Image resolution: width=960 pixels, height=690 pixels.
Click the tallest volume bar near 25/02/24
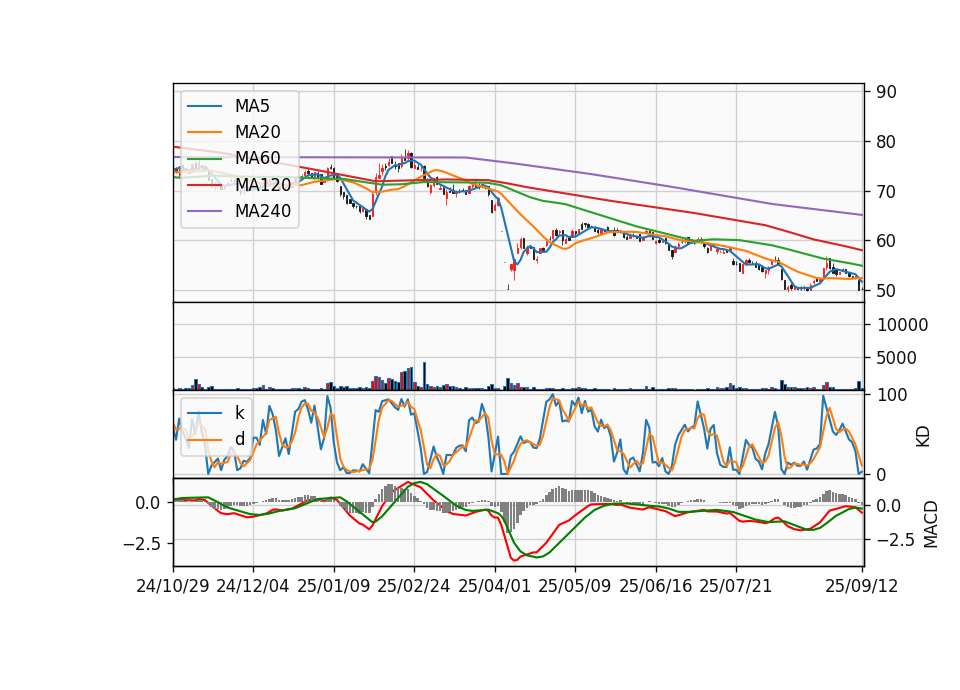click(x=424, y=376)
